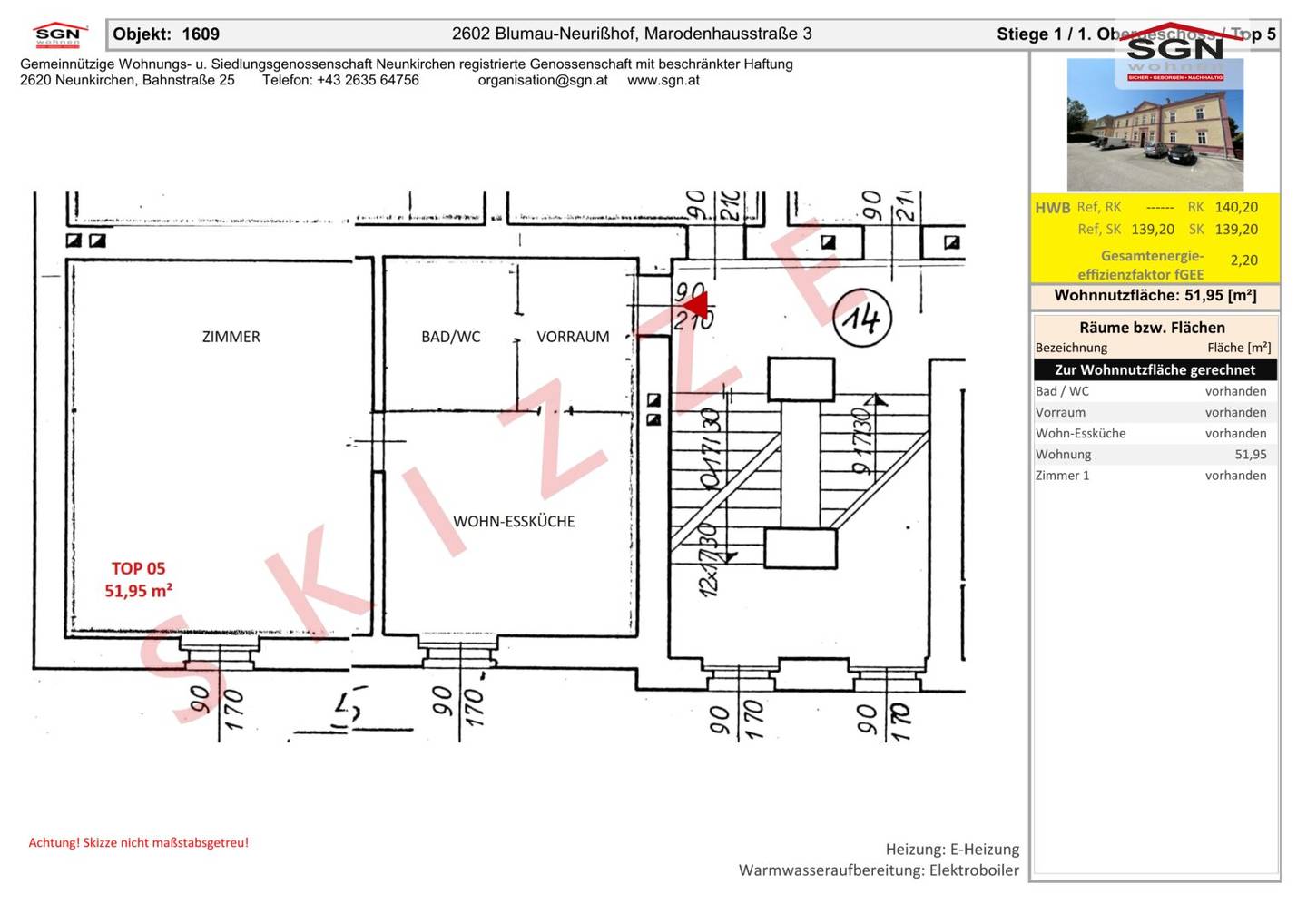Select the 'Objekt: 1609' header text

(166, 34)
